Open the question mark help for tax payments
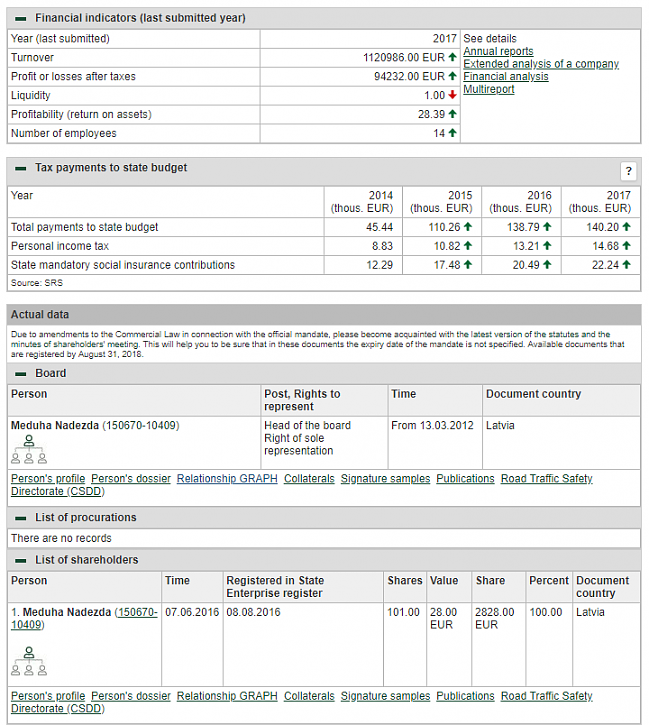This screenshot has width=649, height=725. click(628, 171)
